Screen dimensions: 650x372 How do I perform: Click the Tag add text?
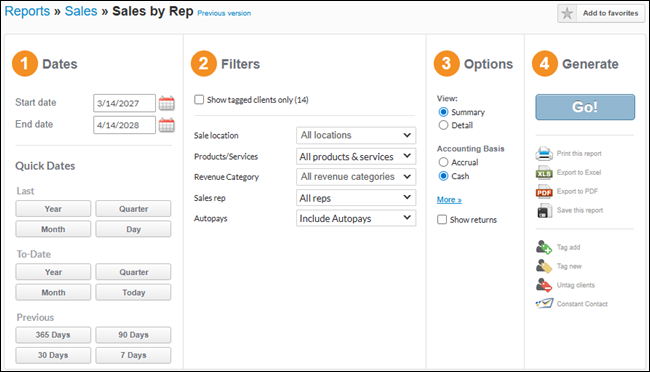568,247
